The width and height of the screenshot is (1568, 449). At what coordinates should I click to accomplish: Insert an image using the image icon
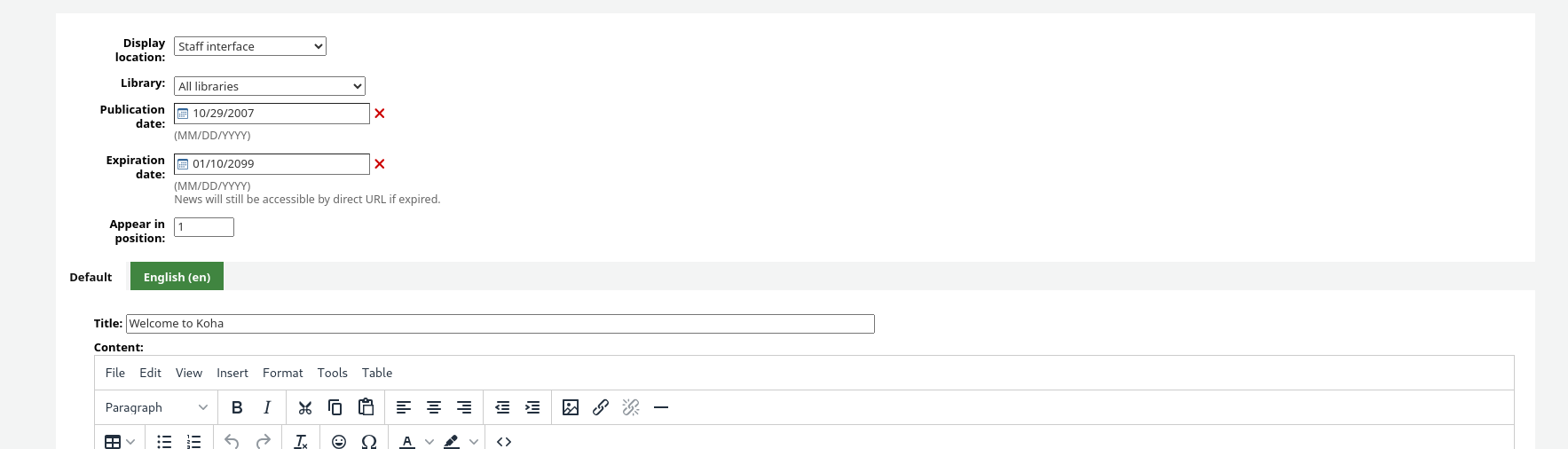pyautogui.click(x=571, y=407)
